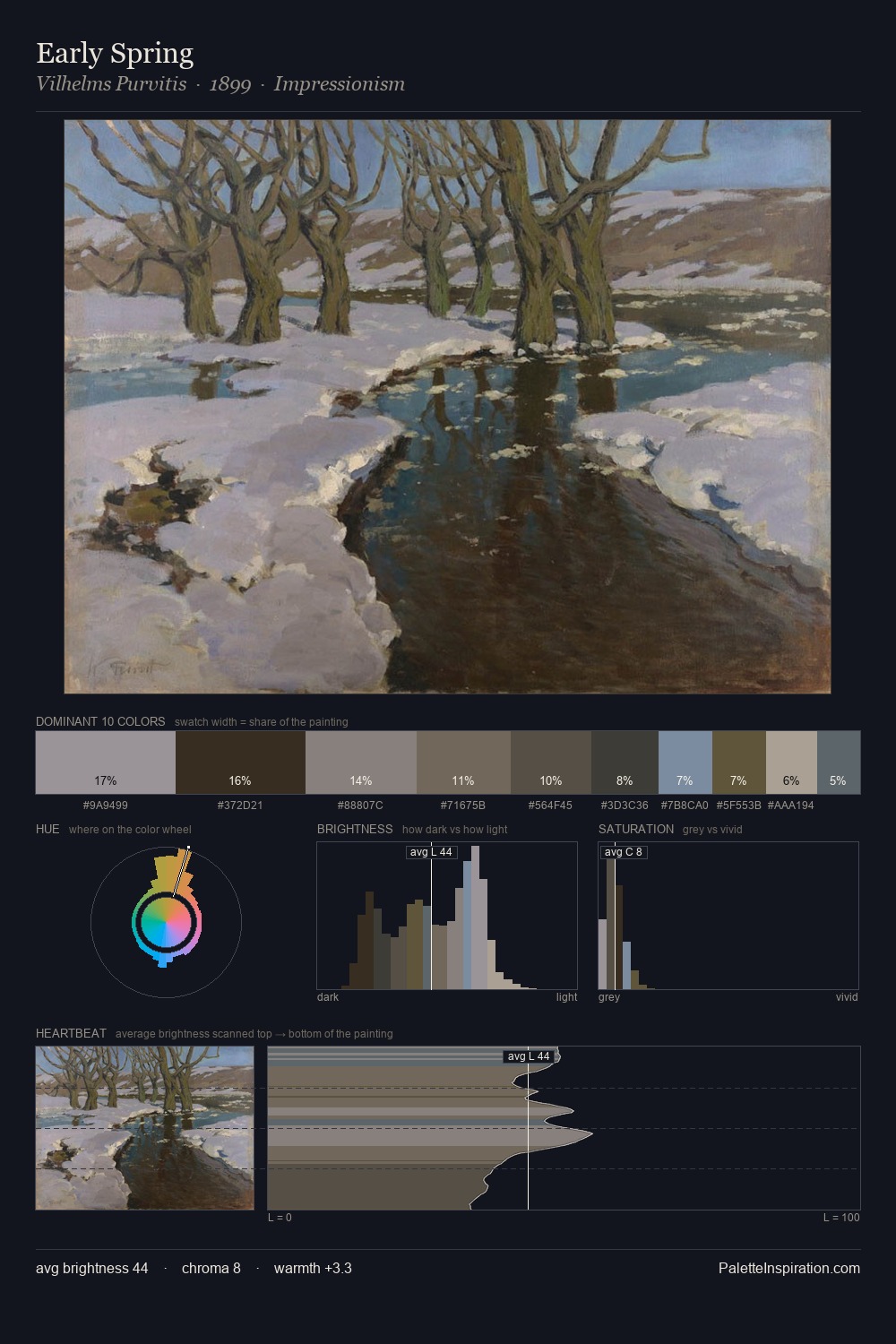Click the artist name Vilhelms Purvitis
896x1344 pixels.
pos(111,84)
